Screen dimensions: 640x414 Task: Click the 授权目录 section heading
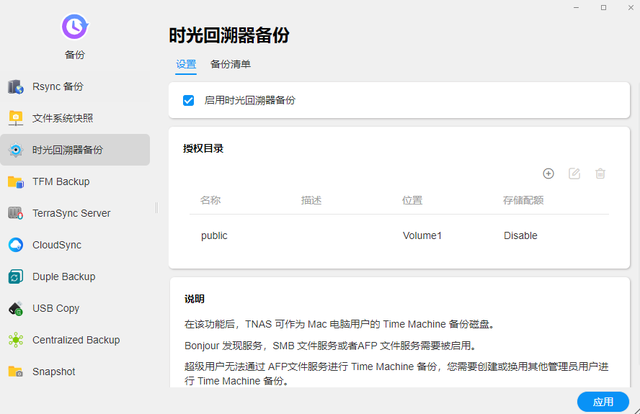coord(203,149)
